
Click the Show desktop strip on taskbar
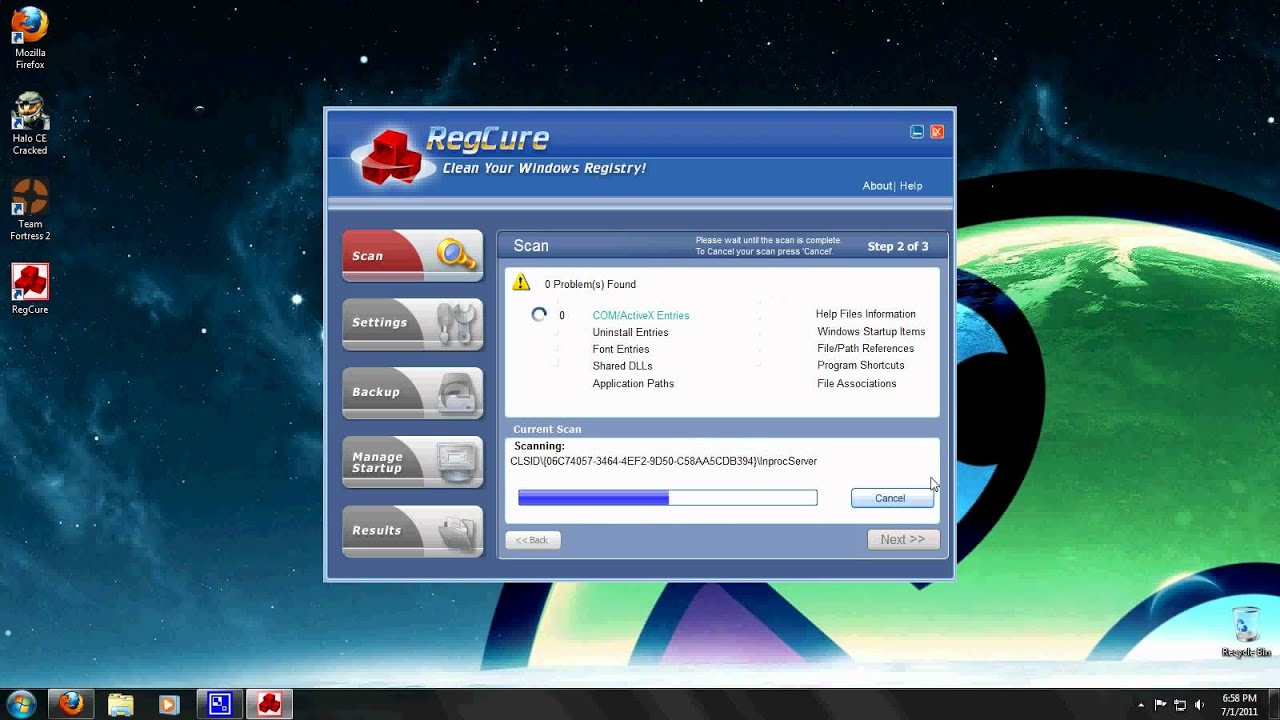click(x=1273, y=704)
